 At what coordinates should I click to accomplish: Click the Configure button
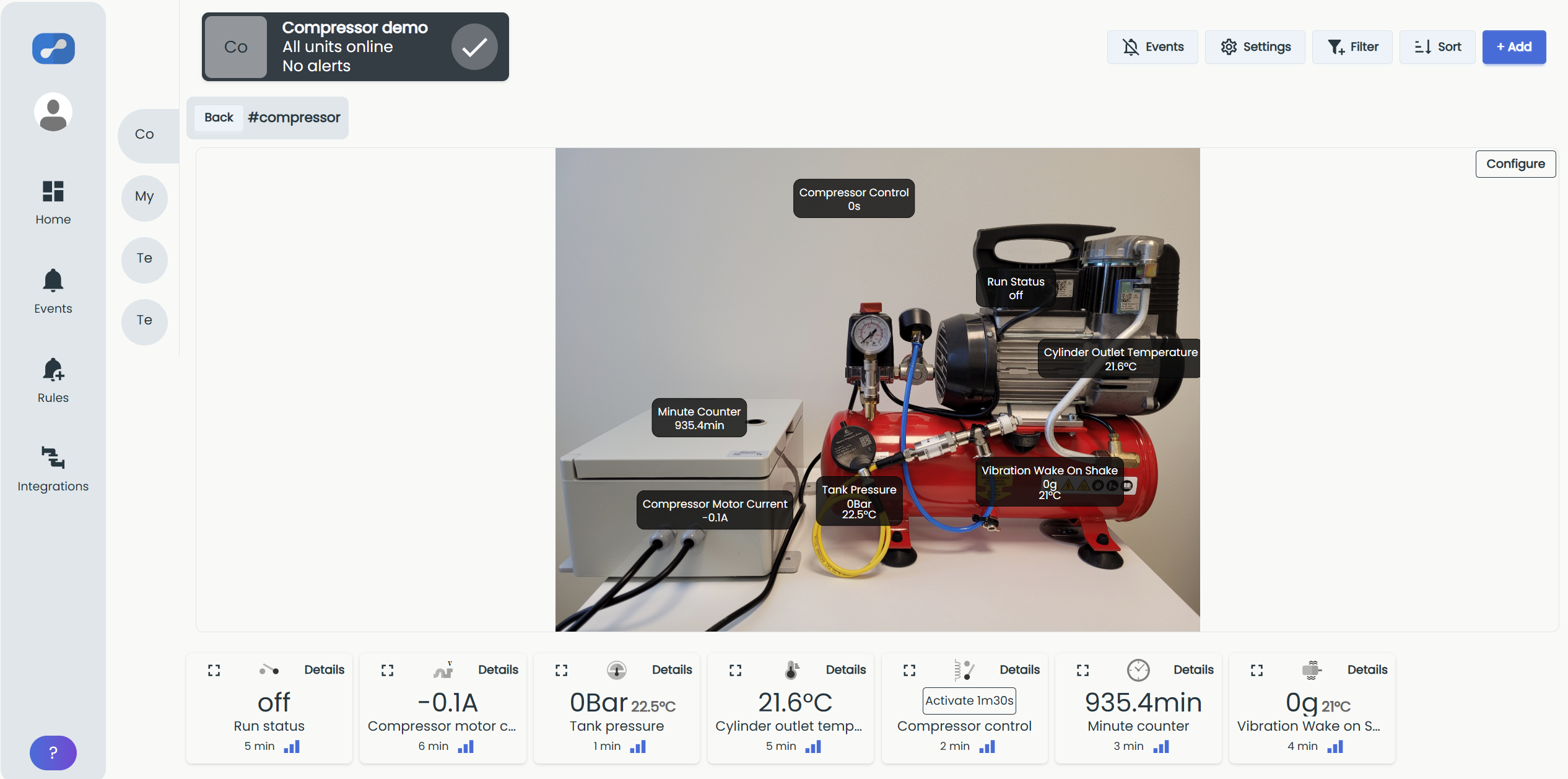(x=1515, y=164)
